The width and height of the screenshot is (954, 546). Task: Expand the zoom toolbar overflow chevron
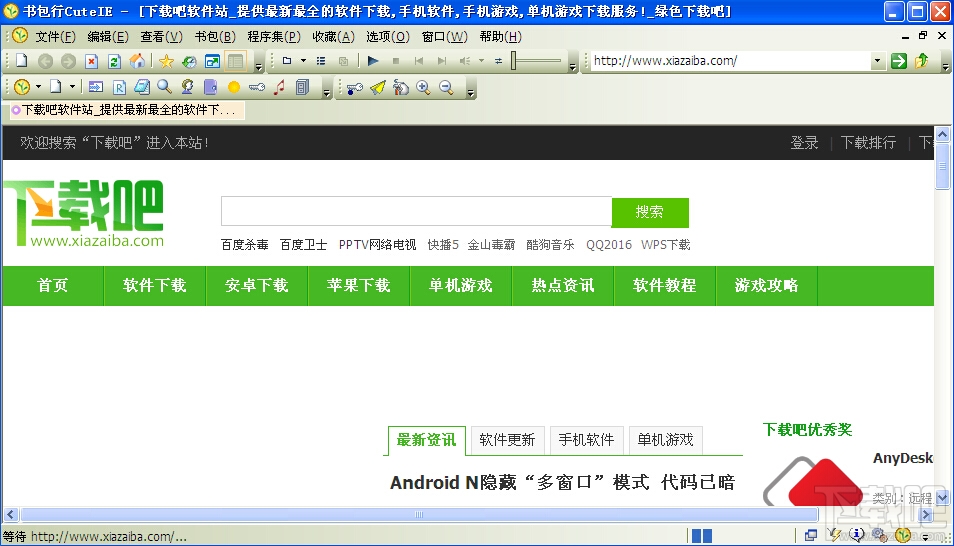point(470,93)
